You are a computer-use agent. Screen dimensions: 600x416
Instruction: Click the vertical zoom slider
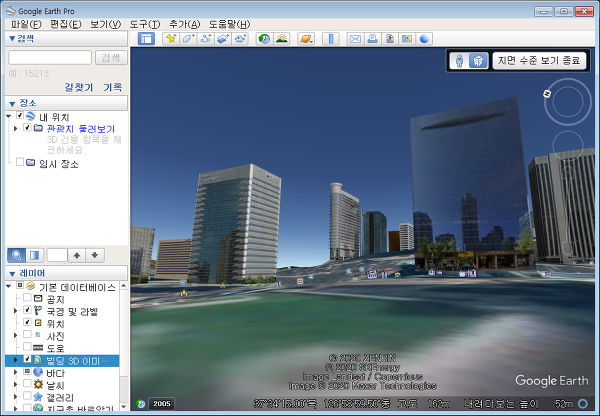(x=568, y=210)
